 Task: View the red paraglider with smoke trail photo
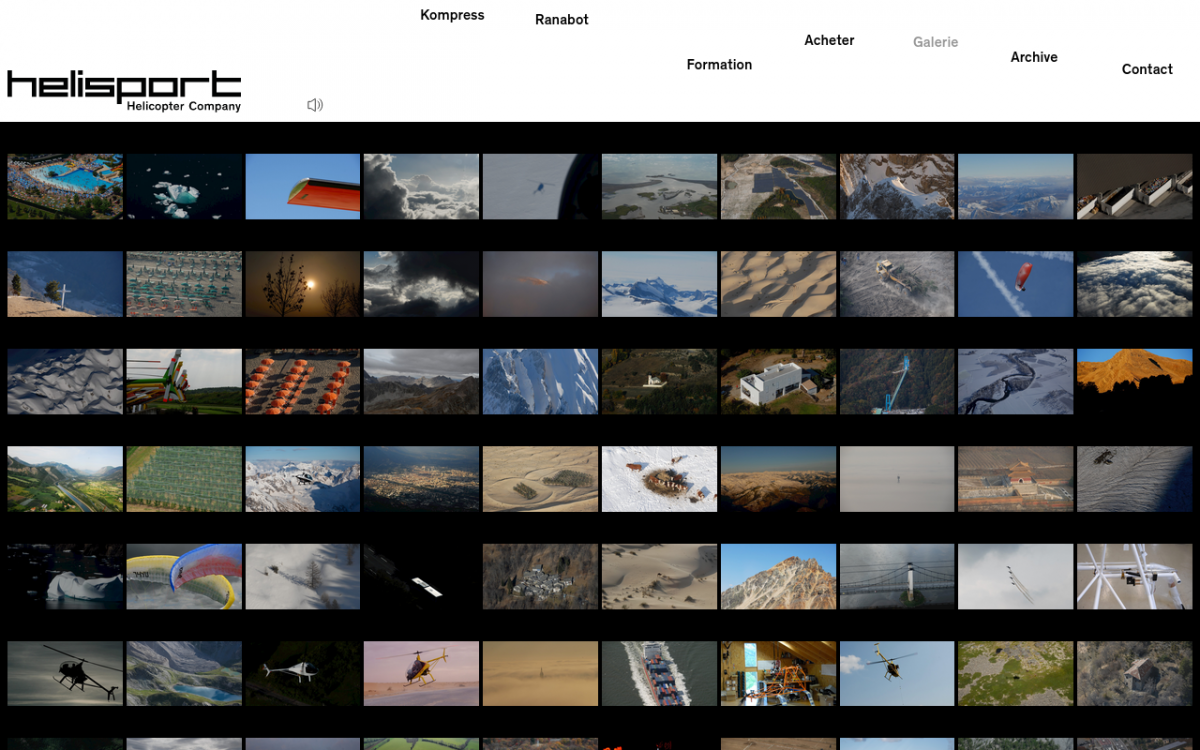coord(1015,284)
